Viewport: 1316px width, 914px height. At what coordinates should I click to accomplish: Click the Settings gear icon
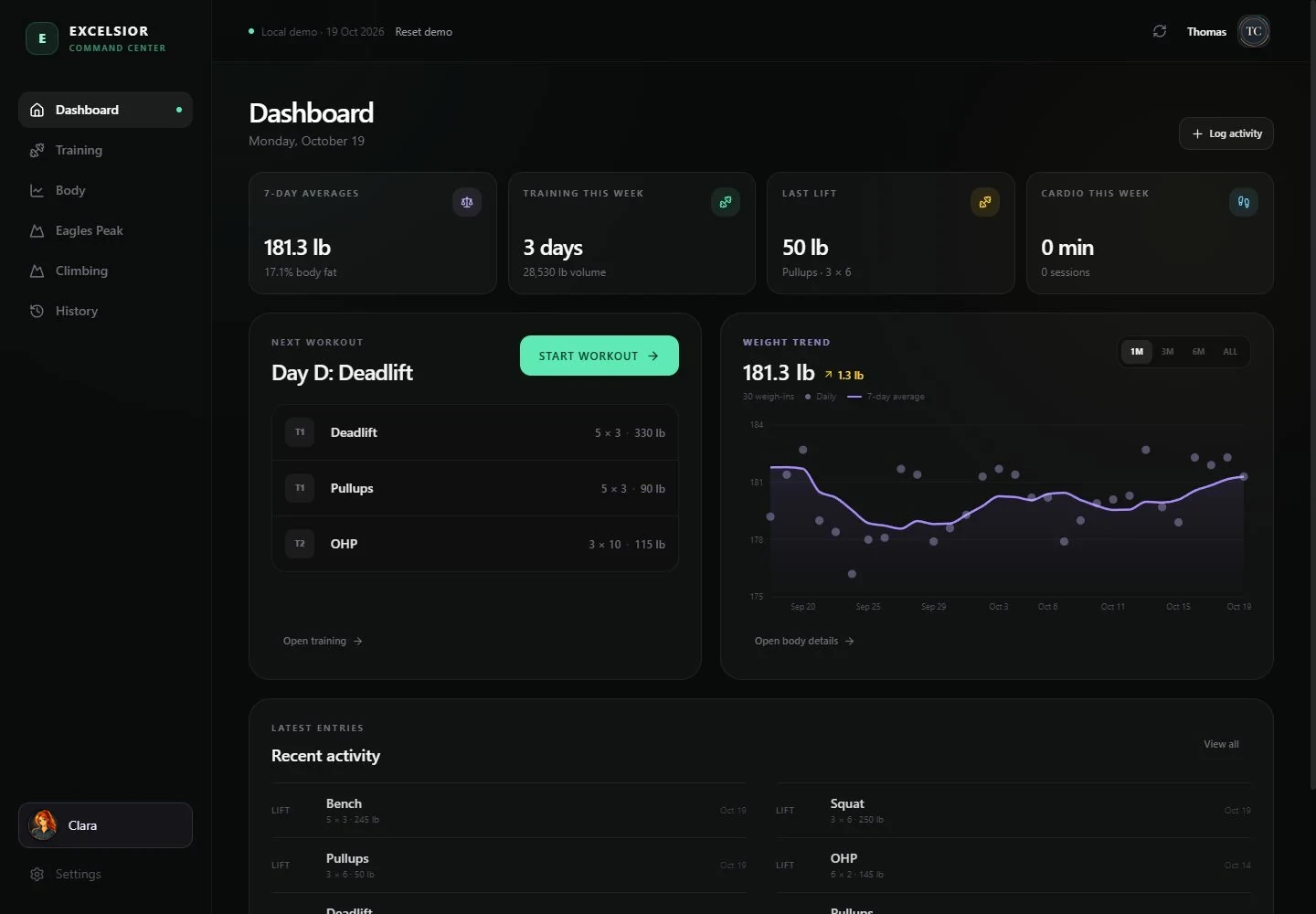coord(37,874)
